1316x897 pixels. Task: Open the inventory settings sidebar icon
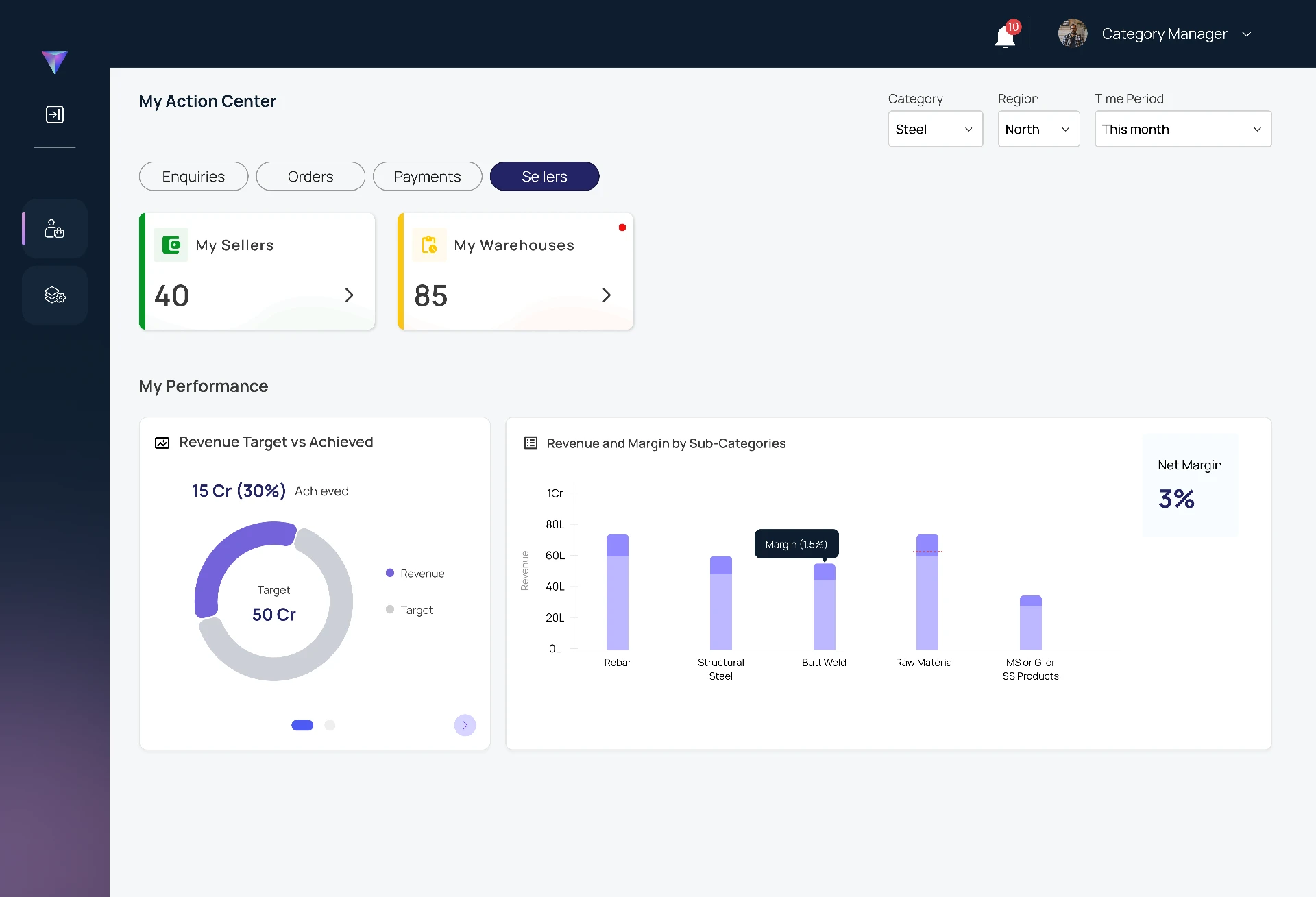tap(55, 295)
